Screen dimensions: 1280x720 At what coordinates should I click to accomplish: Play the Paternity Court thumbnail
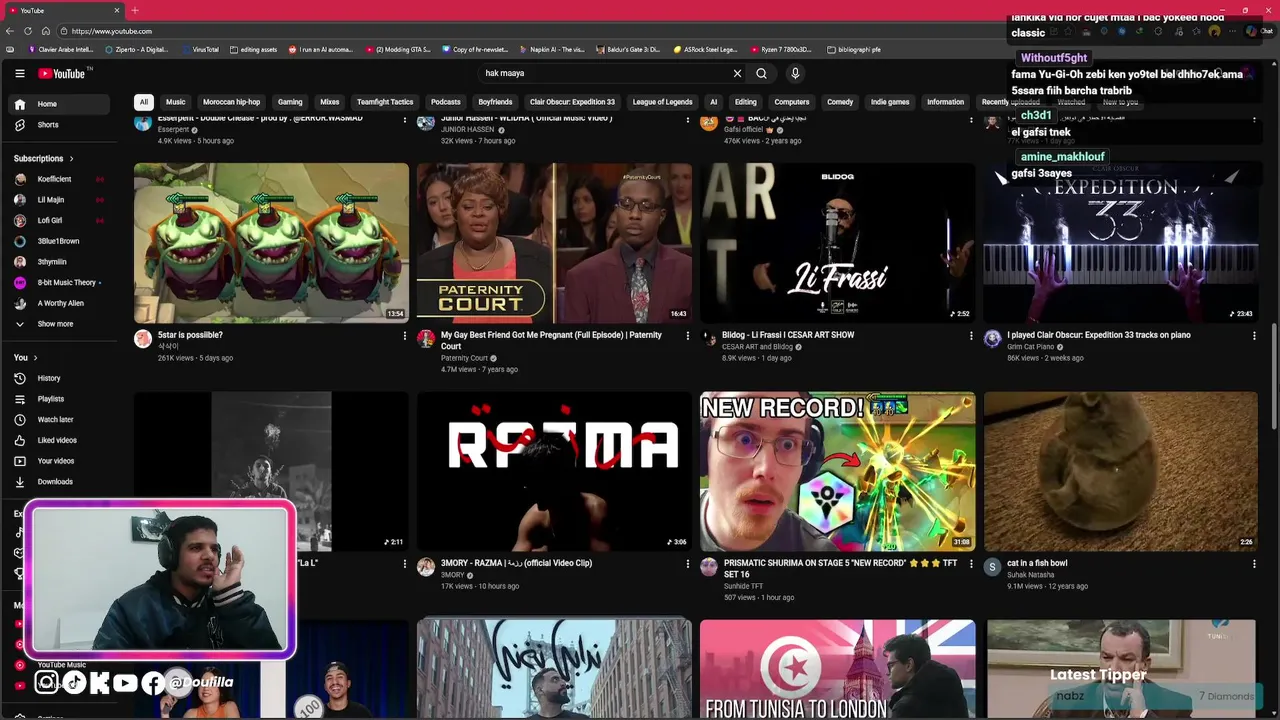pos(554,243)
